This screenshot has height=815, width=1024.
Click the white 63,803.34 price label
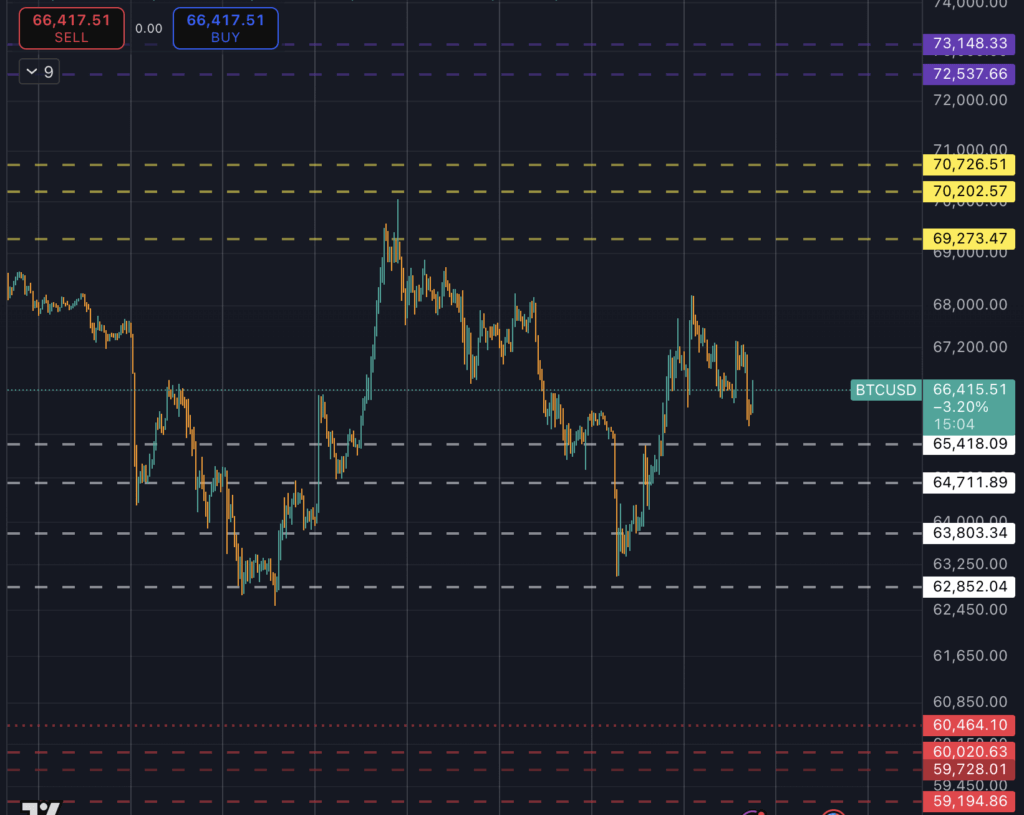click(x=969, y=533)
